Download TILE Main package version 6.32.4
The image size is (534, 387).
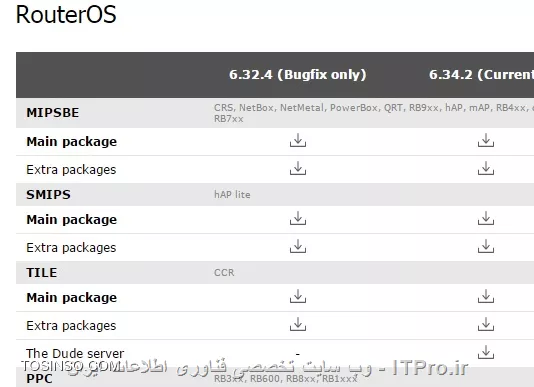tap(298, 296)
